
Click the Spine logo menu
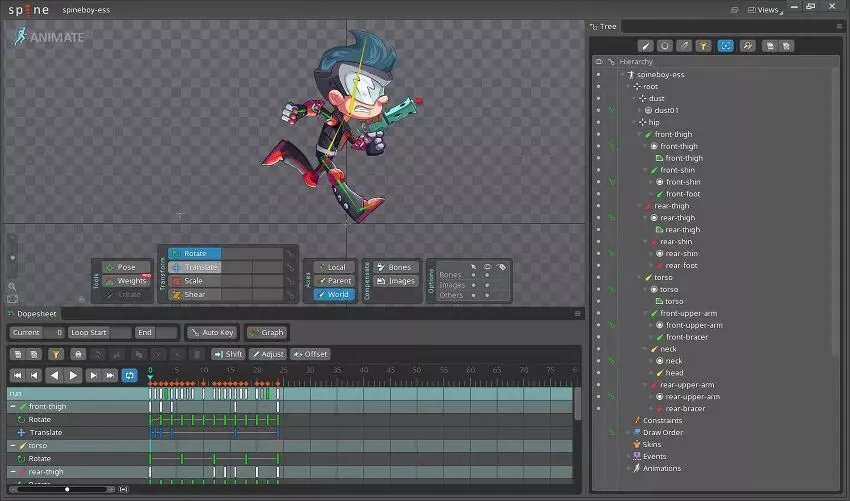click(28, 10)
